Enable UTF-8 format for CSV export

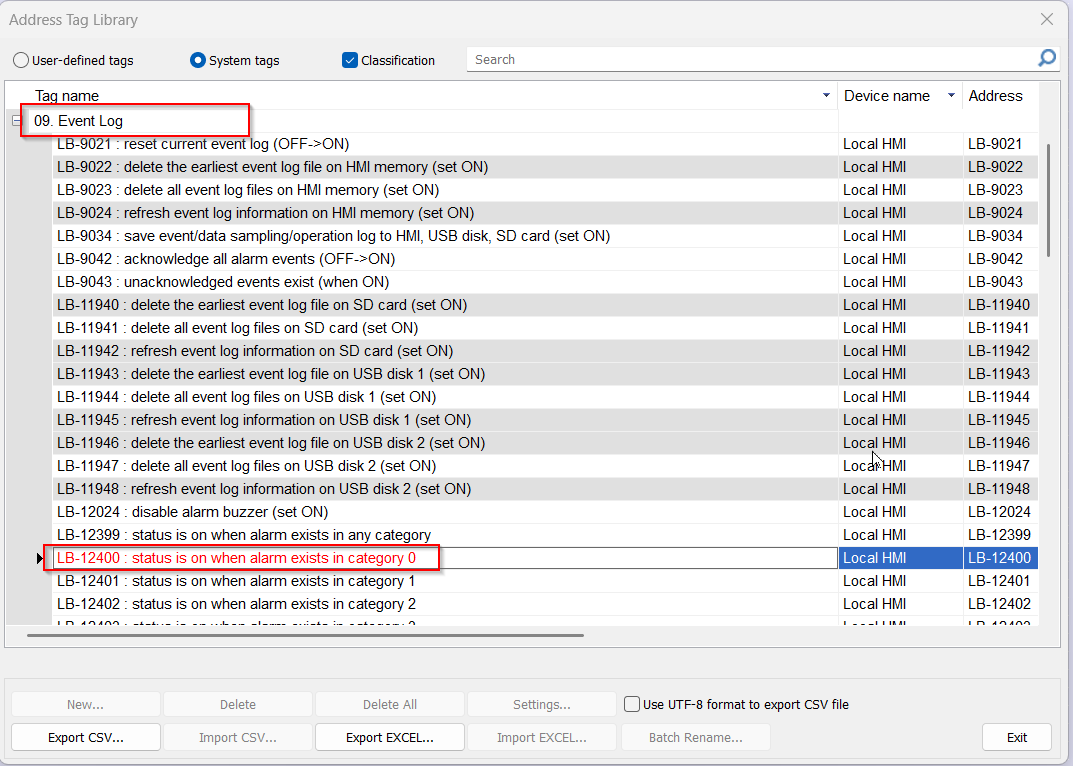pos(632,704)
